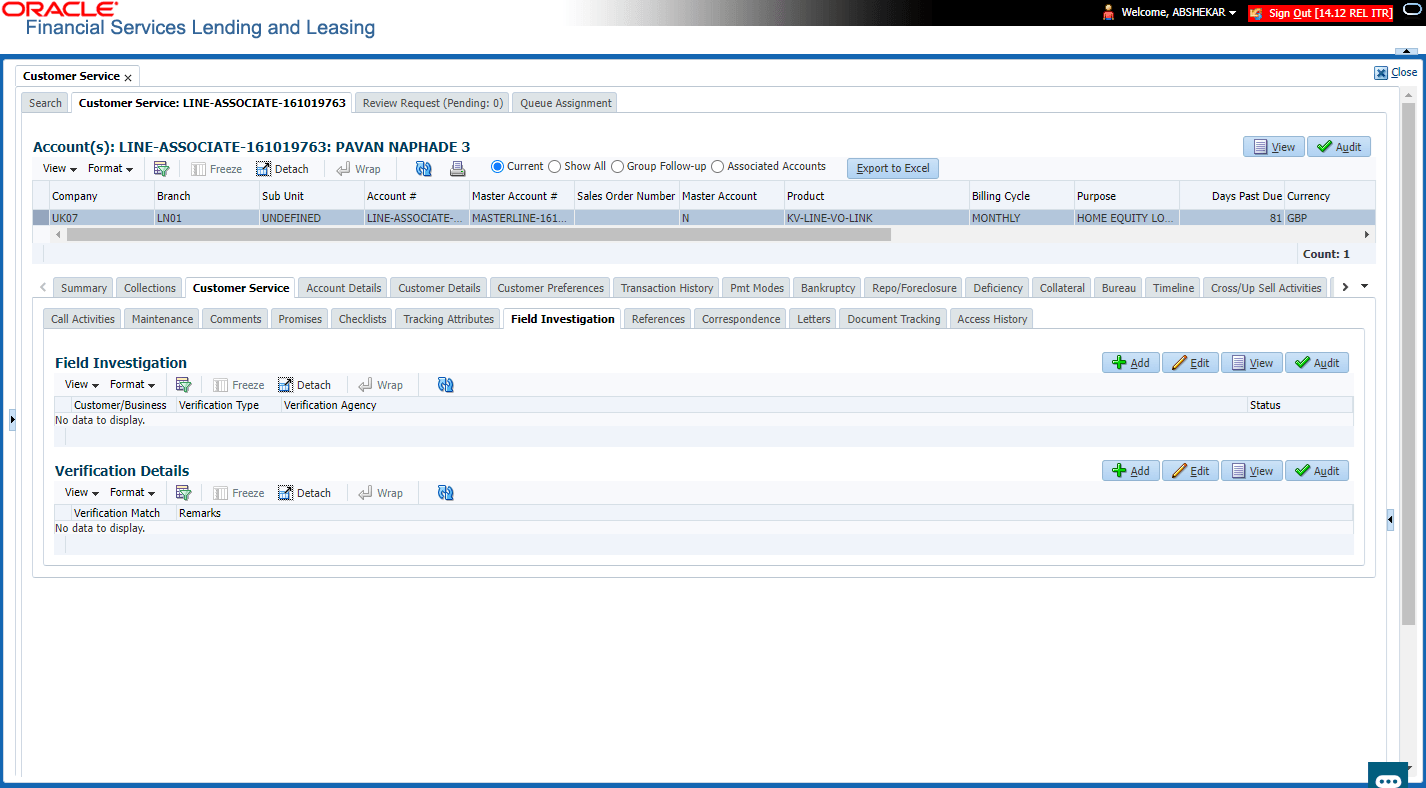Select the Show All radio button

[x=555, y=167]
